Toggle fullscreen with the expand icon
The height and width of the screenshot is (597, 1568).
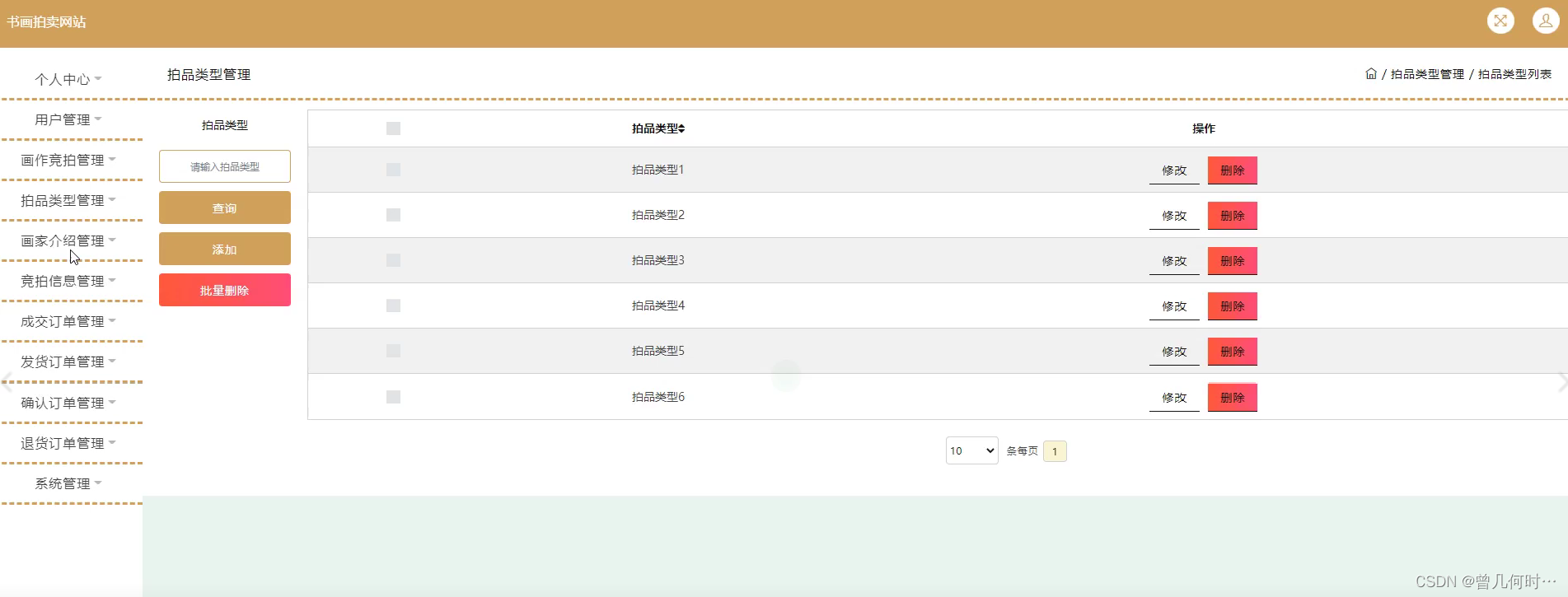pyautogui.click(x=1500, y=21)
